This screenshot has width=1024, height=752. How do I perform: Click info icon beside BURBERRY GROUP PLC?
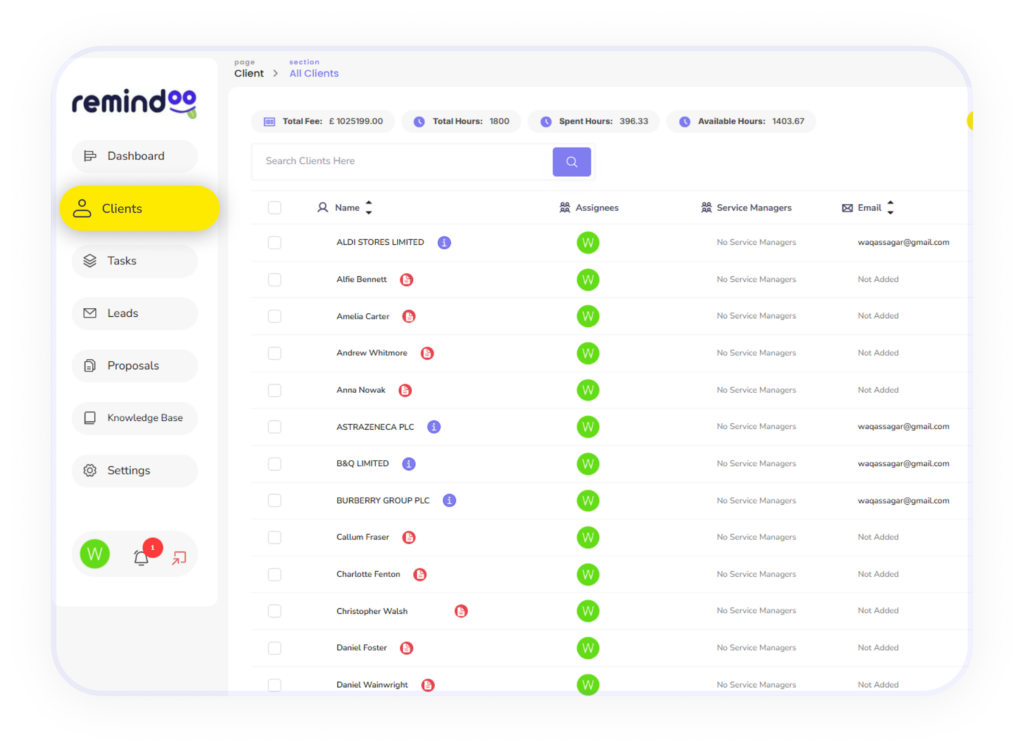[449, 501]
